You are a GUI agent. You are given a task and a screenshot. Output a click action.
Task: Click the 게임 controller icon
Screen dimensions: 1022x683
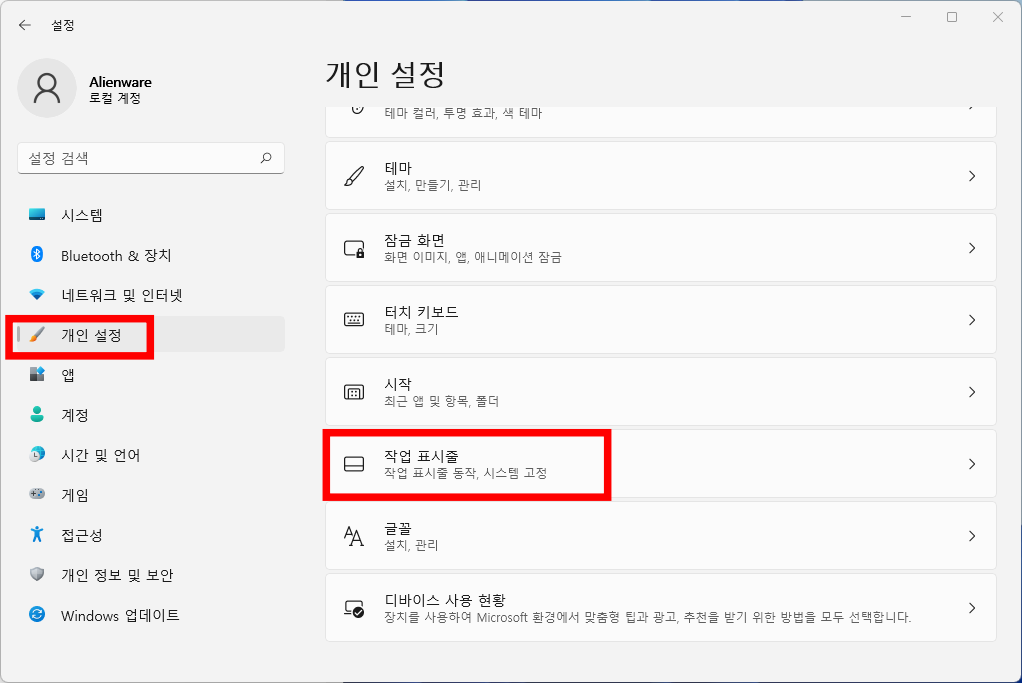coord(37,495)
